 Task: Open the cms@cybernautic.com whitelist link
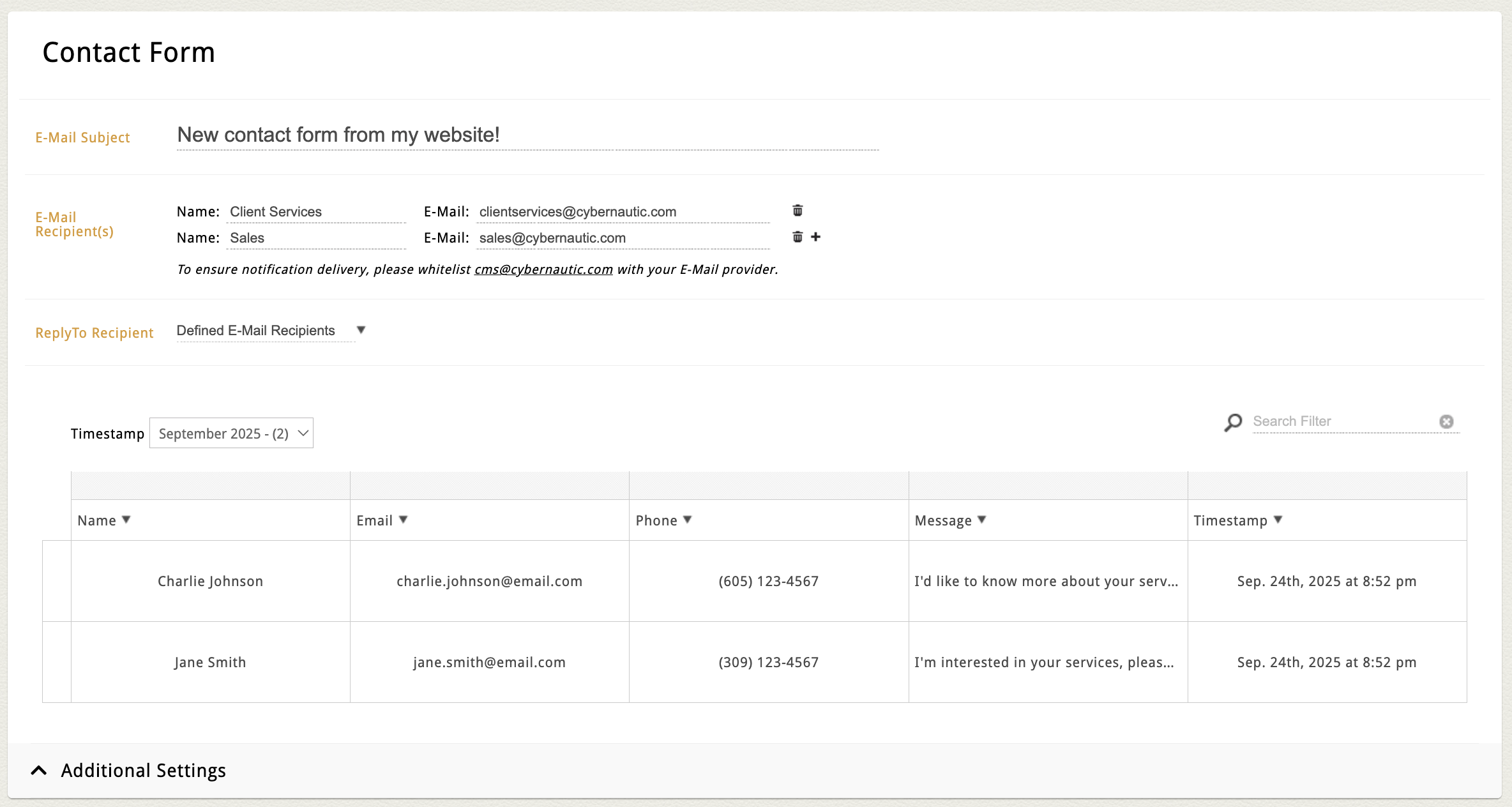[x=543, y=269]
